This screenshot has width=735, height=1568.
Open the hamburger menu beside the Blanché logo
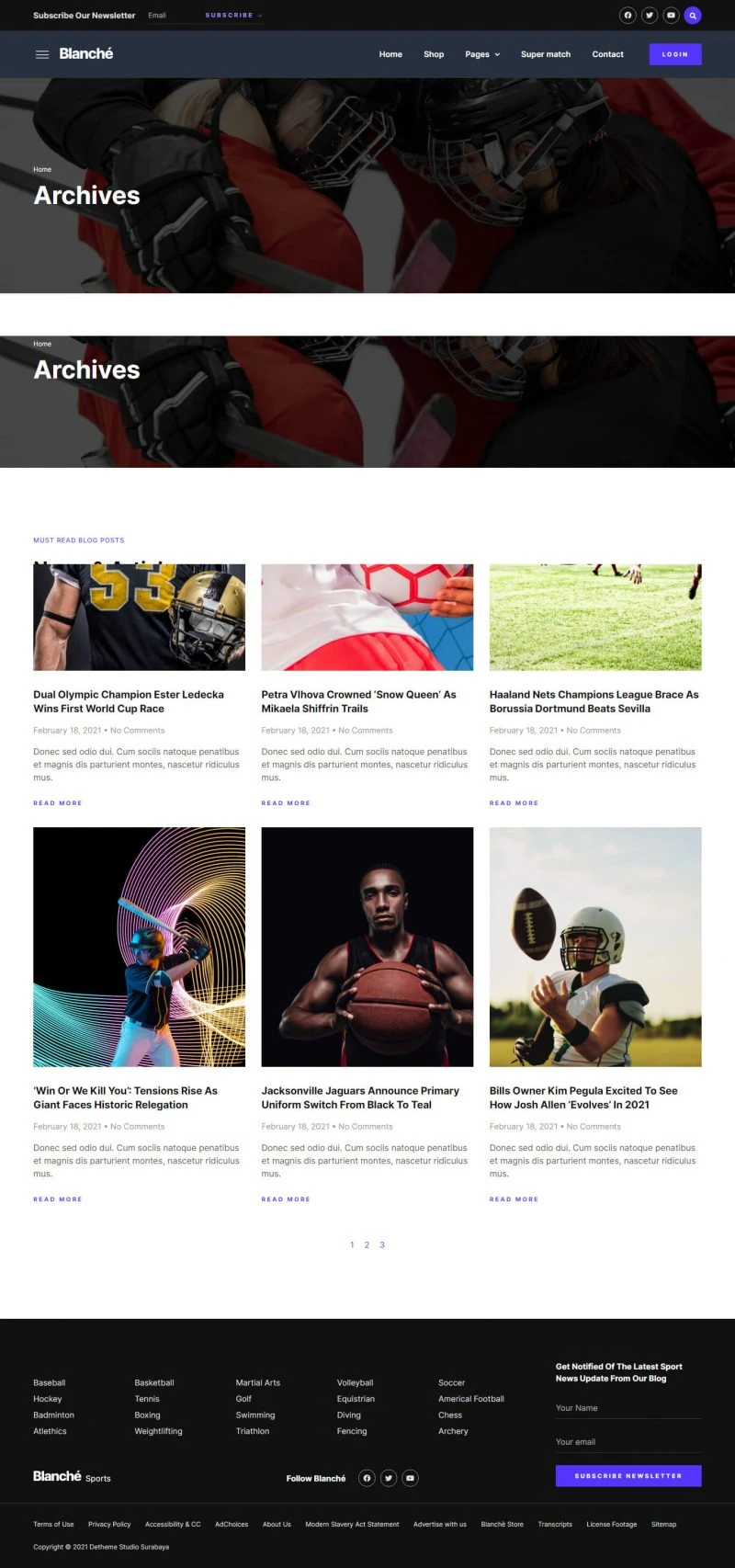coord(41,54)
